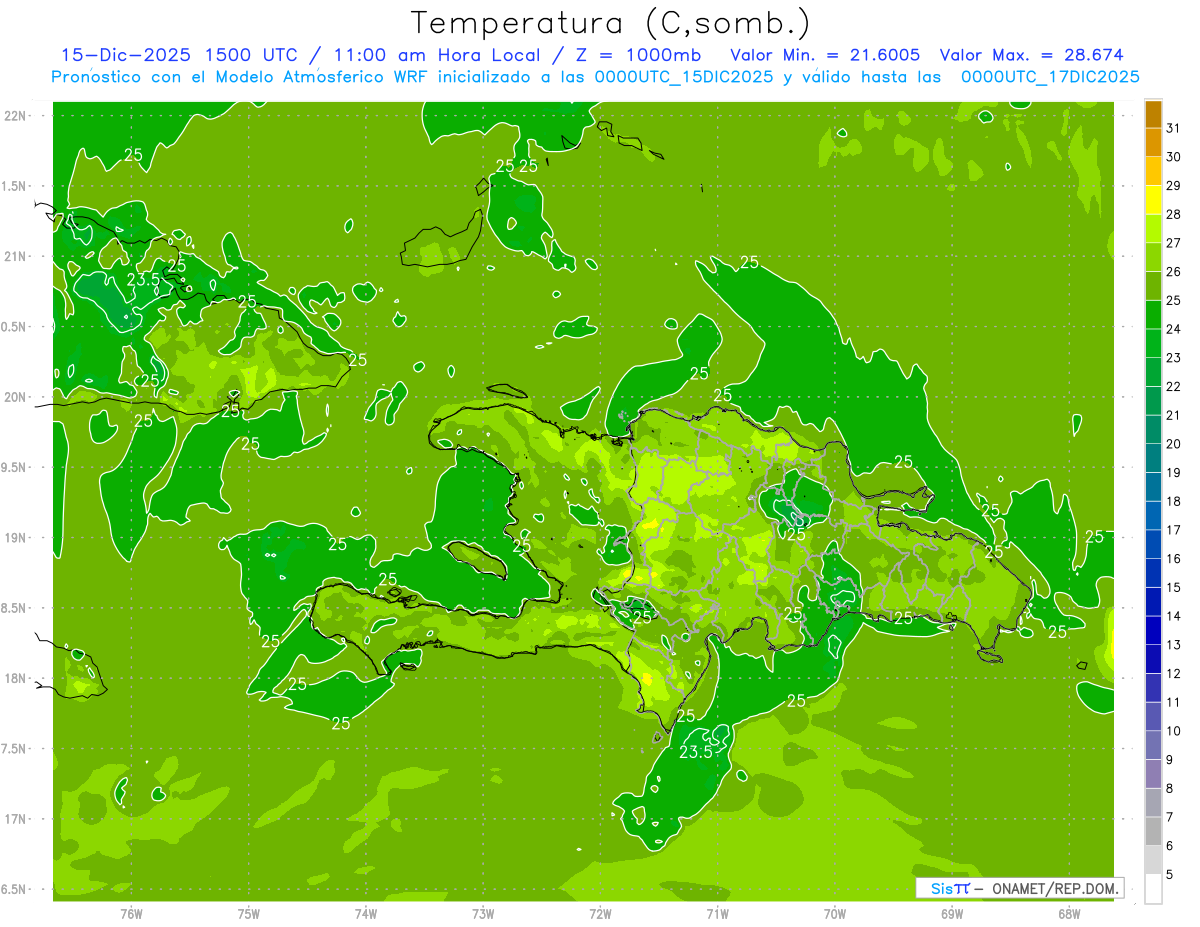Click the '20' label on the color legend
Image resolution: width=1200 pixels, height=927 pixels.
1173,444
